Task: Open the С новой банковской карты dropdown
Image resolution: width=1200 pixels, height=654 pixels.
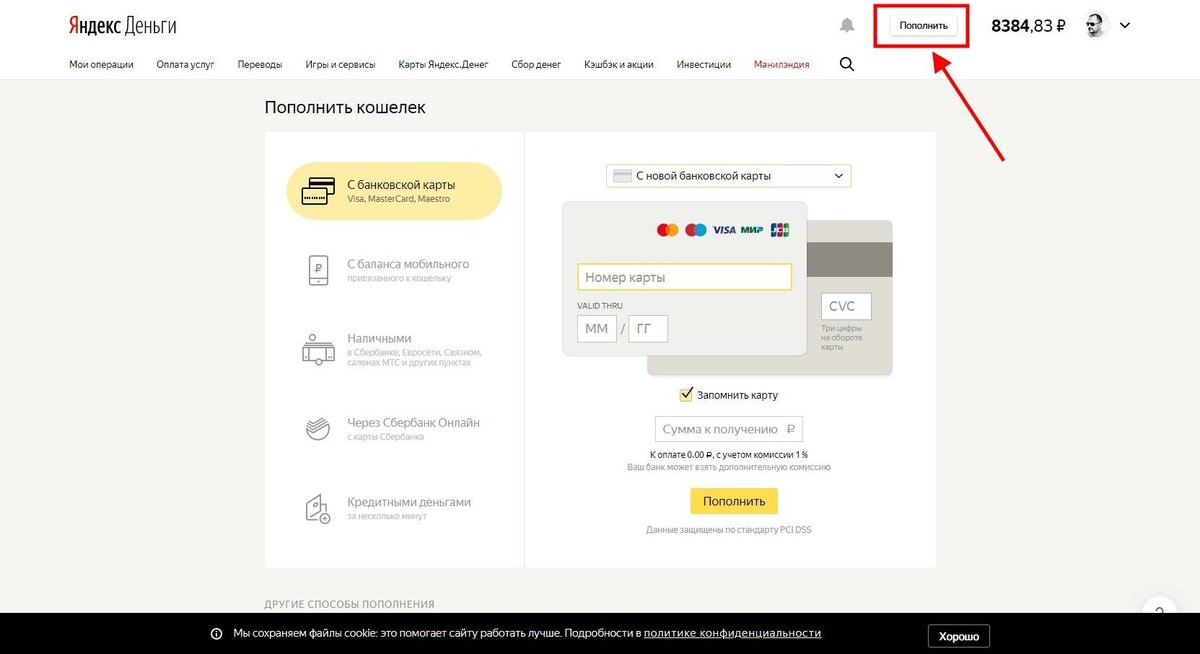Action: coord(729,176)
